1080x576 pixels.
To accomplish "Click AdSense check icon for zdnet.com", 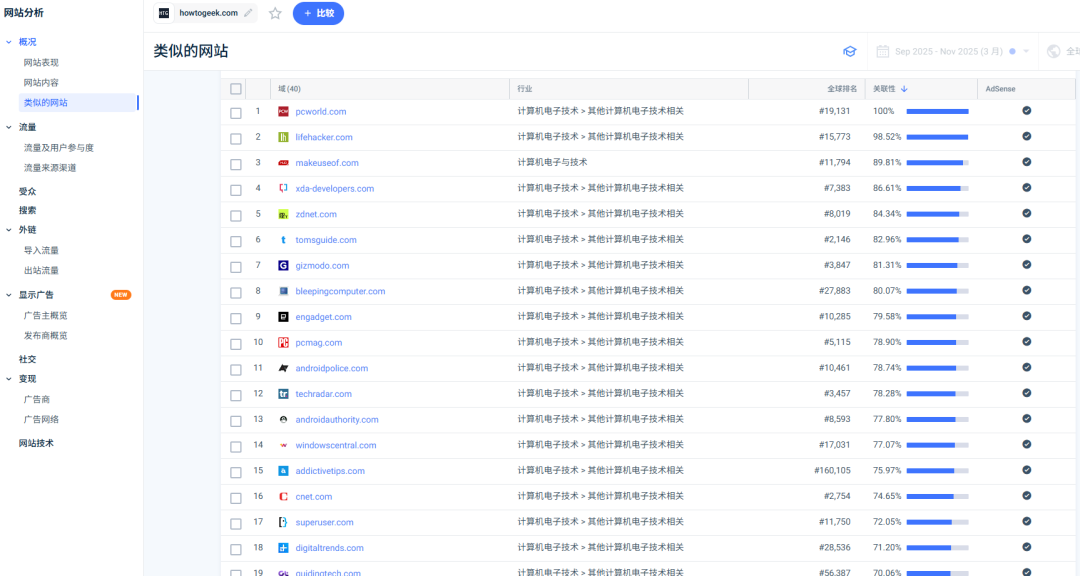I will click(1026, 214).
